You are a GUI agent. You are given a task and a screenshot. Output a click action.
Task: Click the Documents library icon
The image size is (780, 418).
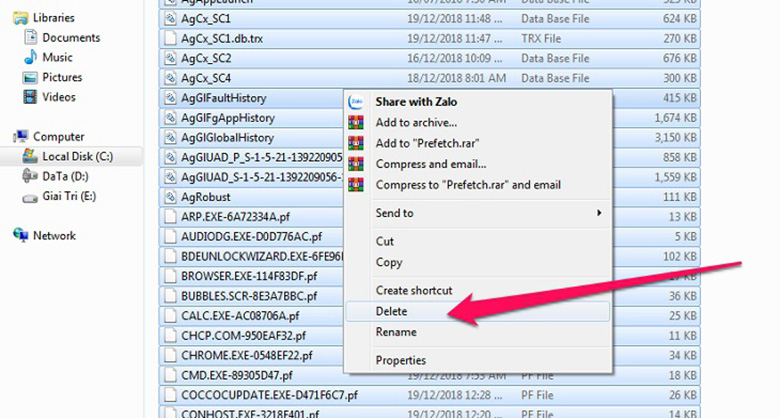[x=31, y=37]
